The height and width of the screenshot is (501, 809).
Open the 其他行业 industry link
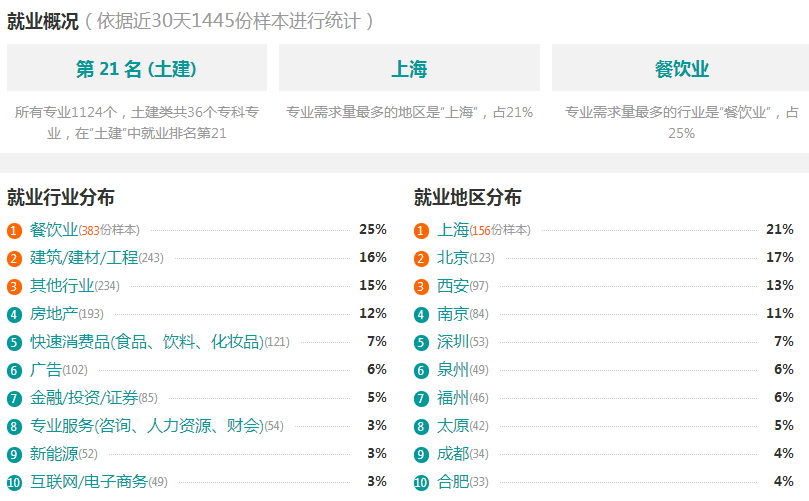point(62,285)
